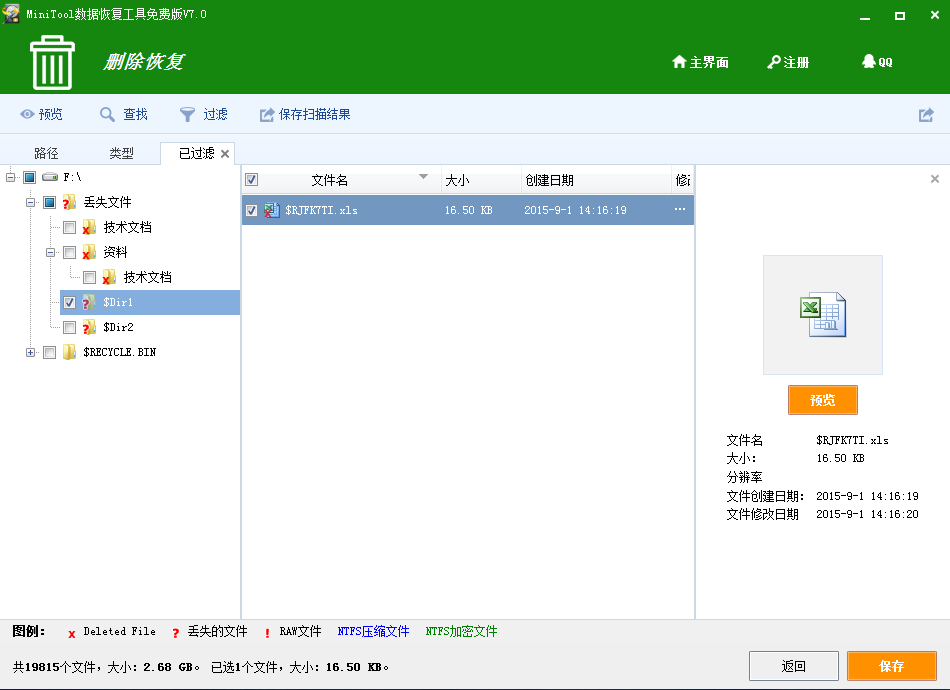
Task: Click the $RECYCLE.BIN folder icon
Action: (x=69, y=351)
